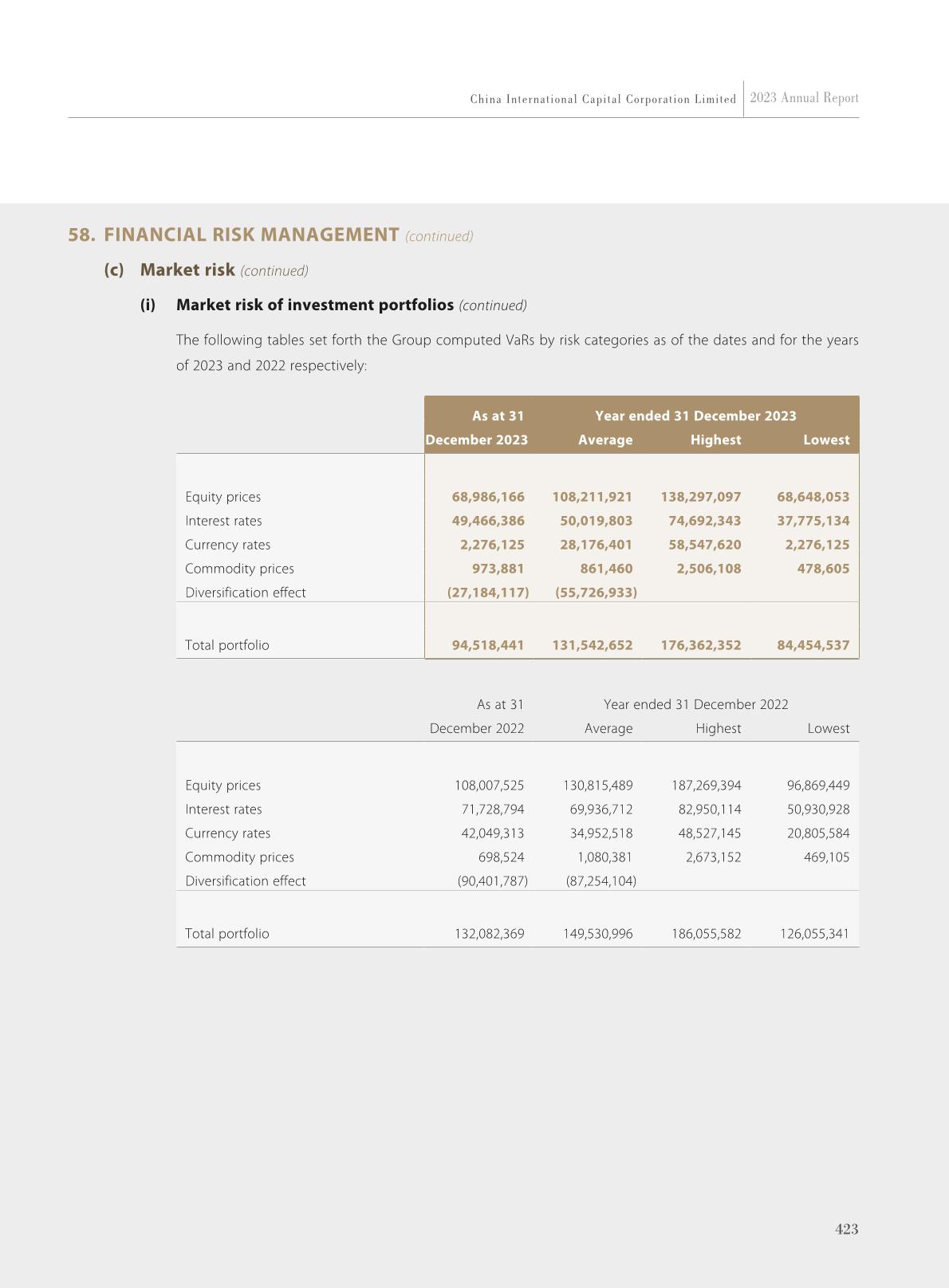Click the 'Year ended 31 December 2022' column header
The image size is (949, 1288).
[x=695, y=704]
